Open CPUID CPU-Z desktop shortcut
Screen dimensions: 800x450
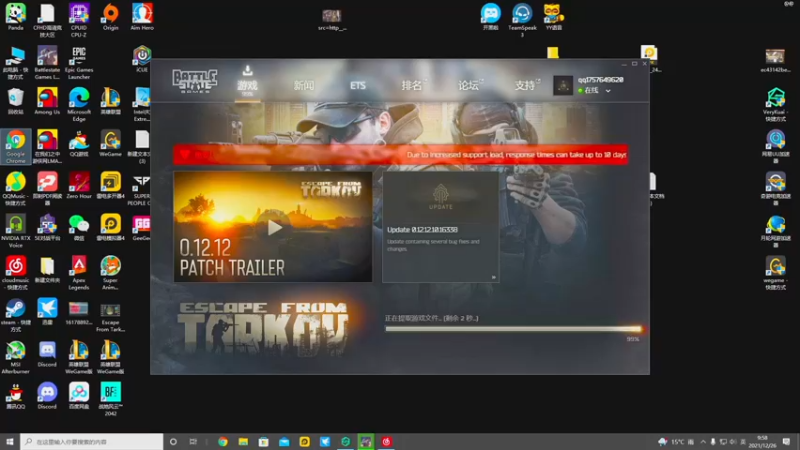tap(79, 20)
